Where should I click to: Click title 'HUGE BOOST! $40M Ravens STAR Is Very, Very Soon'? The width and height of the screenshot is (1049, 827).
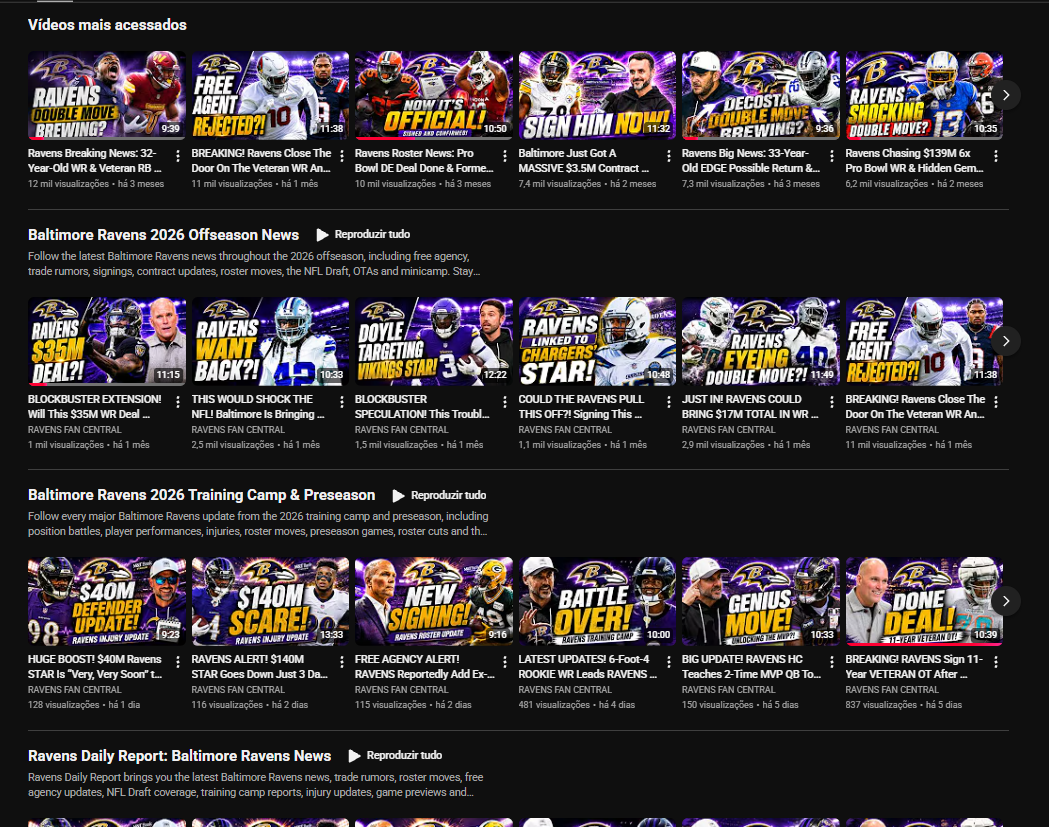(95, 666)
